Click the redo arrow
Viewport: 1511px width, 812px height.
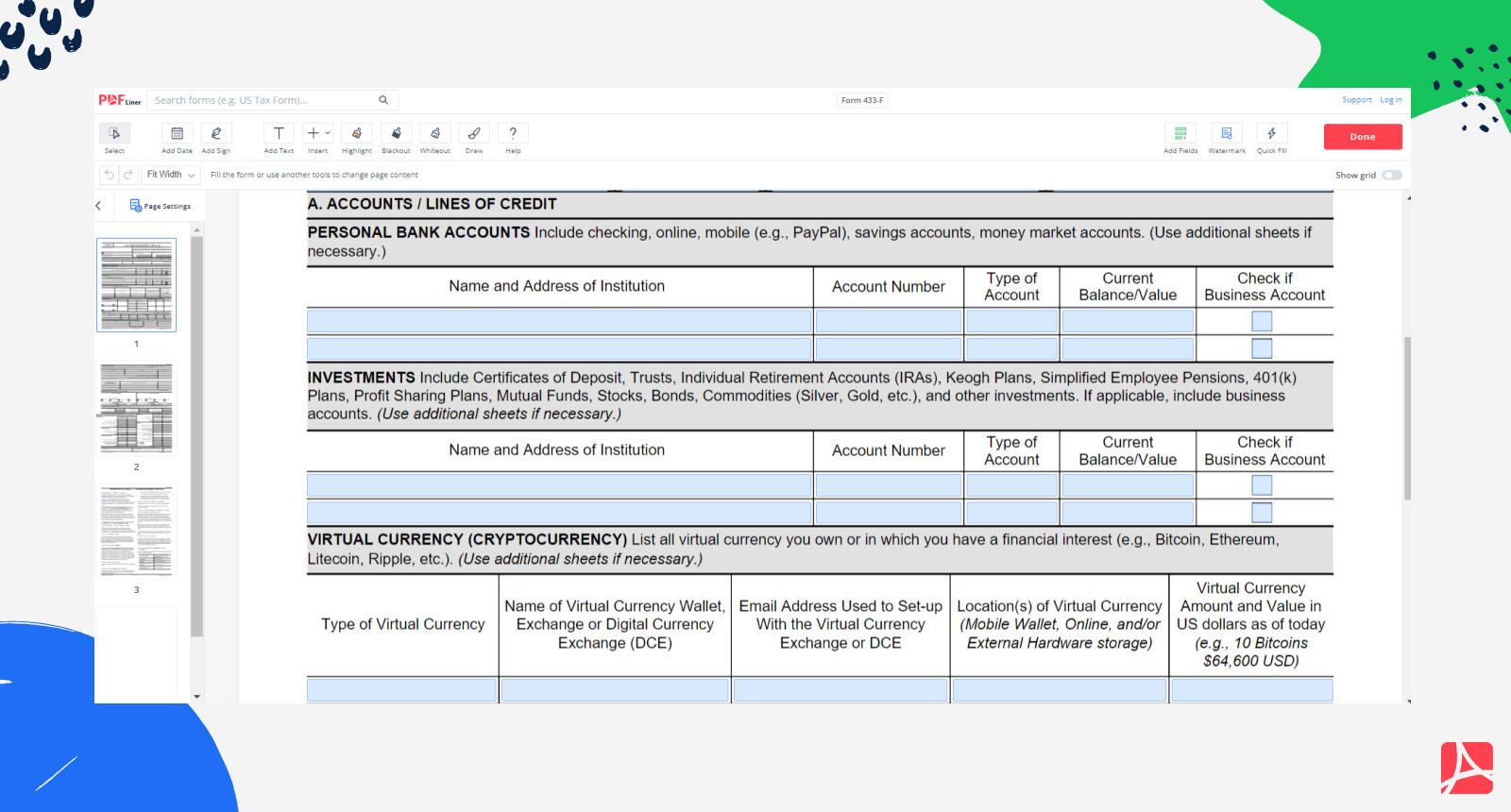[x=128, y=175]
